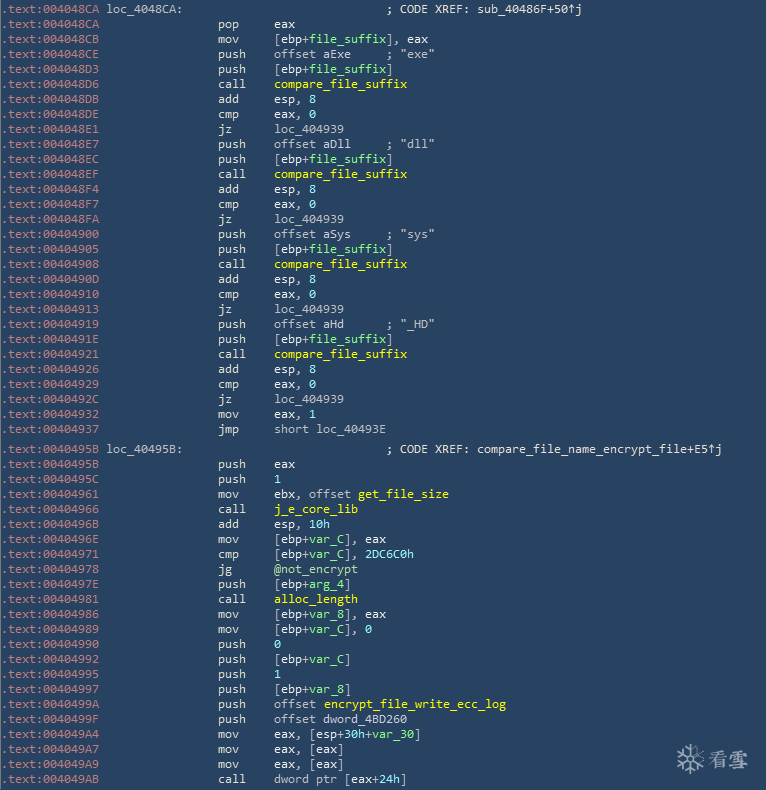This screenshot has height=790, width=766.
Task: Click the jz loc_404939 target at 004048FA
Action: click(x=308, y=219)
